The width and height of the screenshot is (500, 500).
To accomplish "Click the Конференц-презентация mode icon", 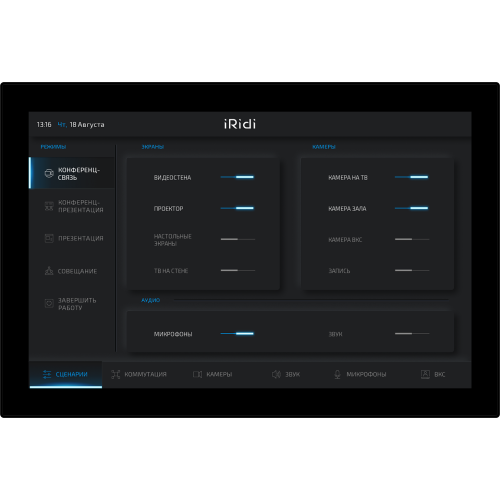I will (x=49, y=206).
